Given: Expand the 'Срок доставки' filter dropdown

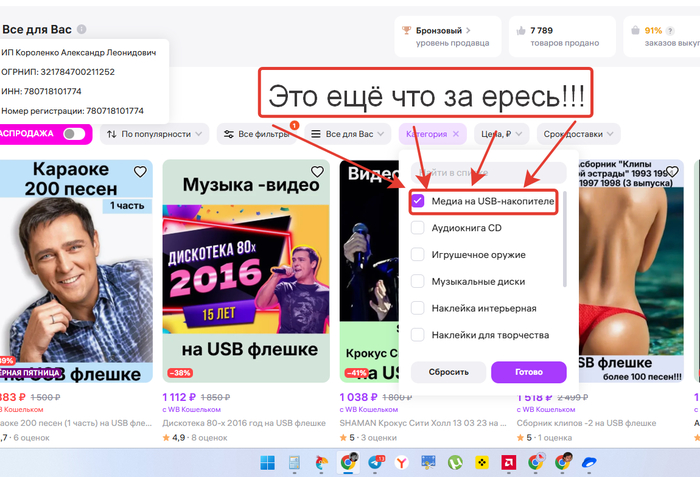Looking at the screenshot, I should 578,134.
